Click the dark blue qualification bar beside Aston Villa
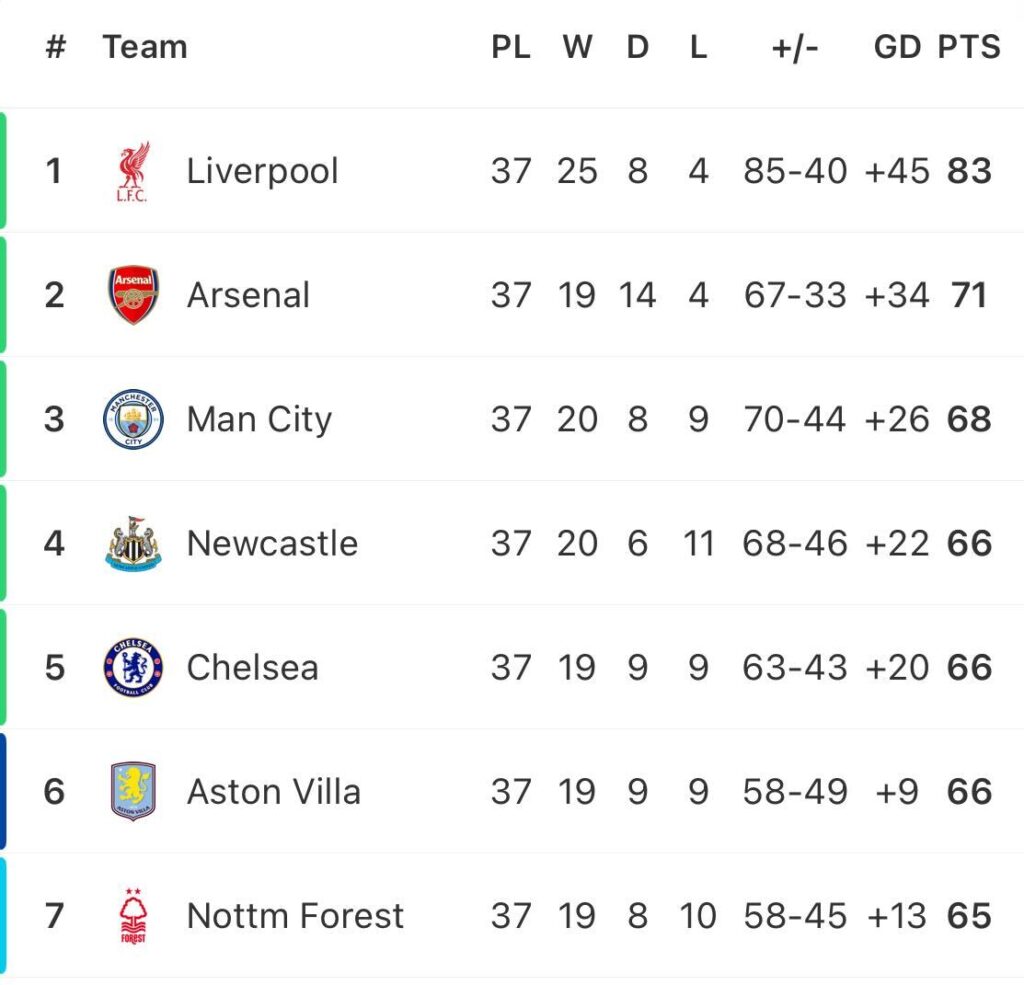This screenshot has height=985, width=1024. 3,791
